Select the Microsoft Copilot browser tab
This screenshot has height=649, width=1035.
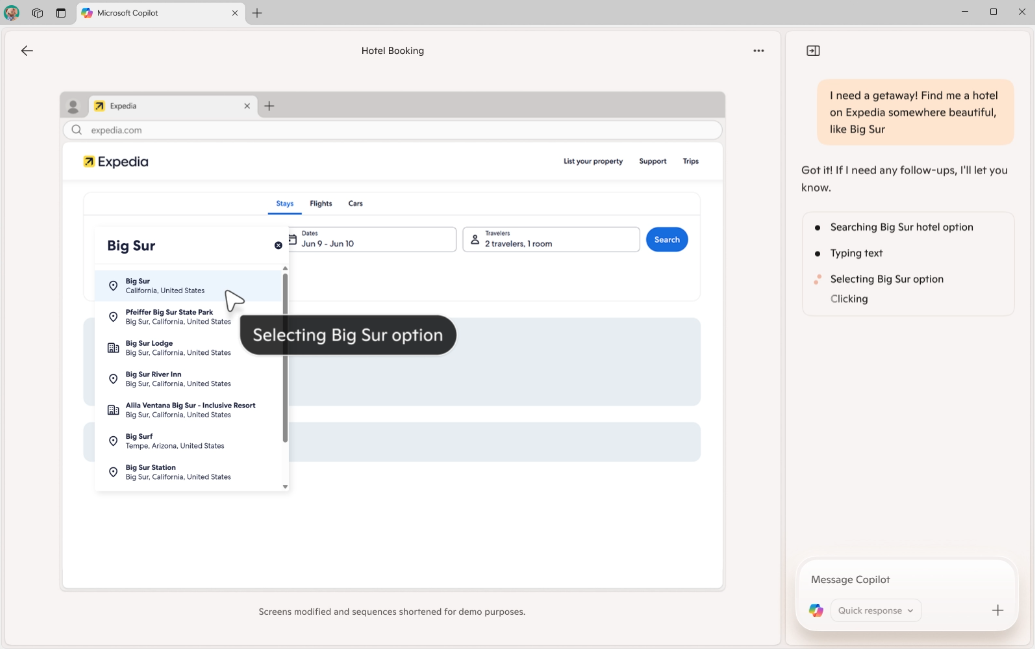coord(160,13)
